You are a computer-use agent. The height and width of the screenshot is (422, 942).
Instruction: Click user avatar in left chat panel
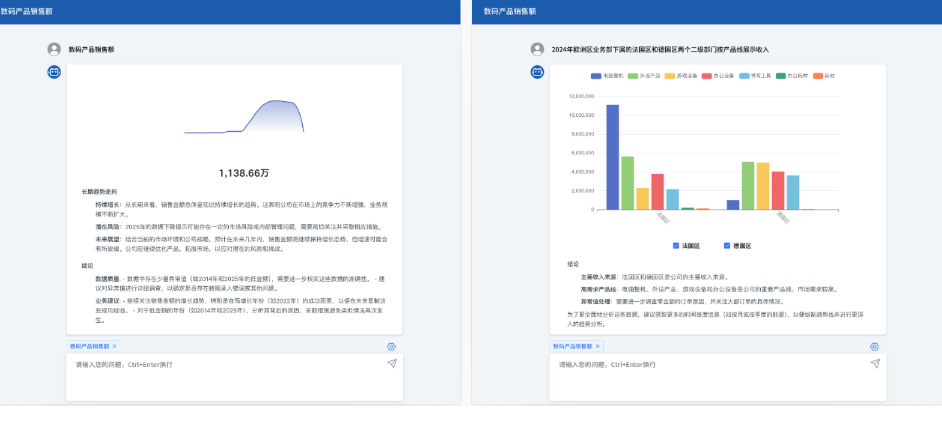(x=54, y=48)
